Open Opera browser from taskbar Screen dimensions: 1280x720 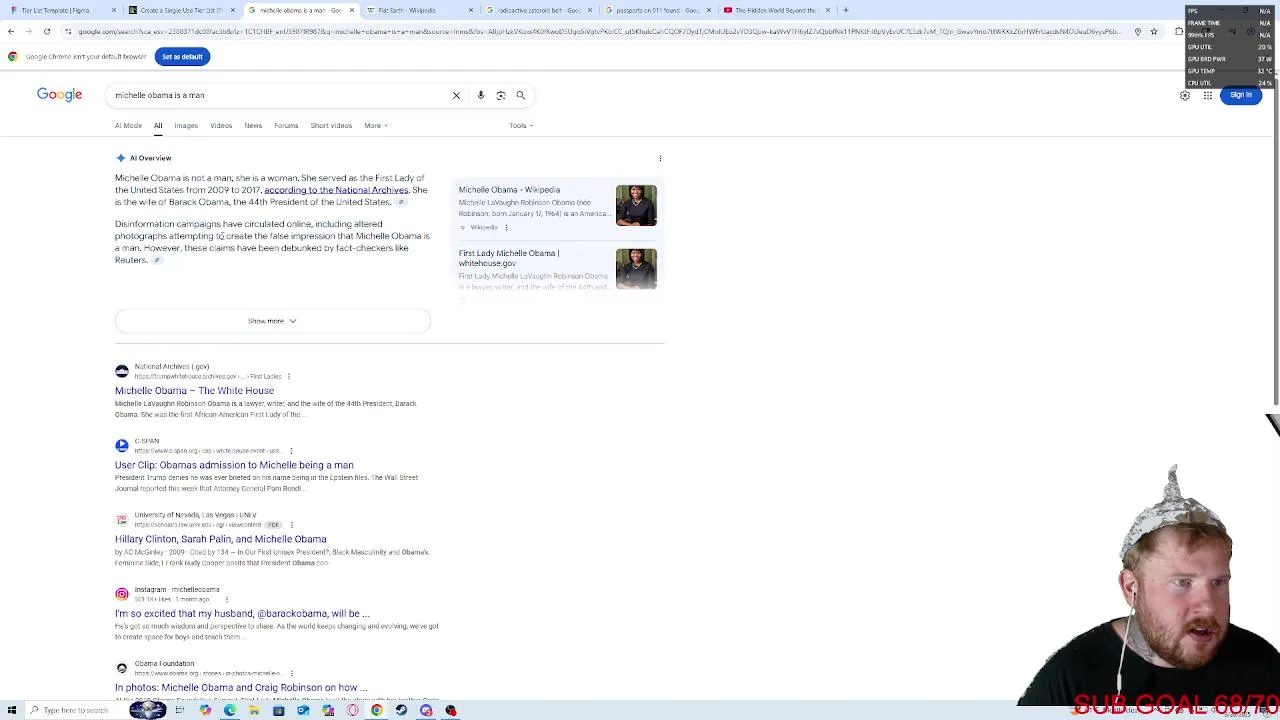352,710
